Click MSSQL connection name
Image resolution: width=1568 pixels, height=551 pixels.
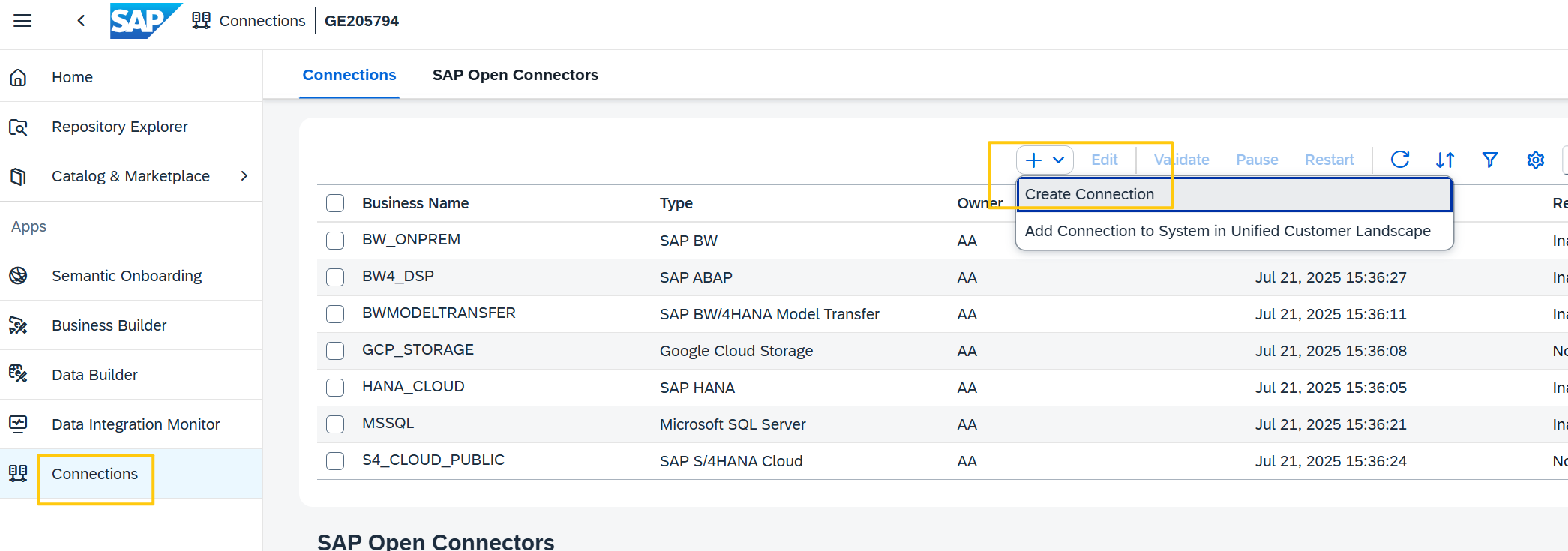(x=388, y=423)
